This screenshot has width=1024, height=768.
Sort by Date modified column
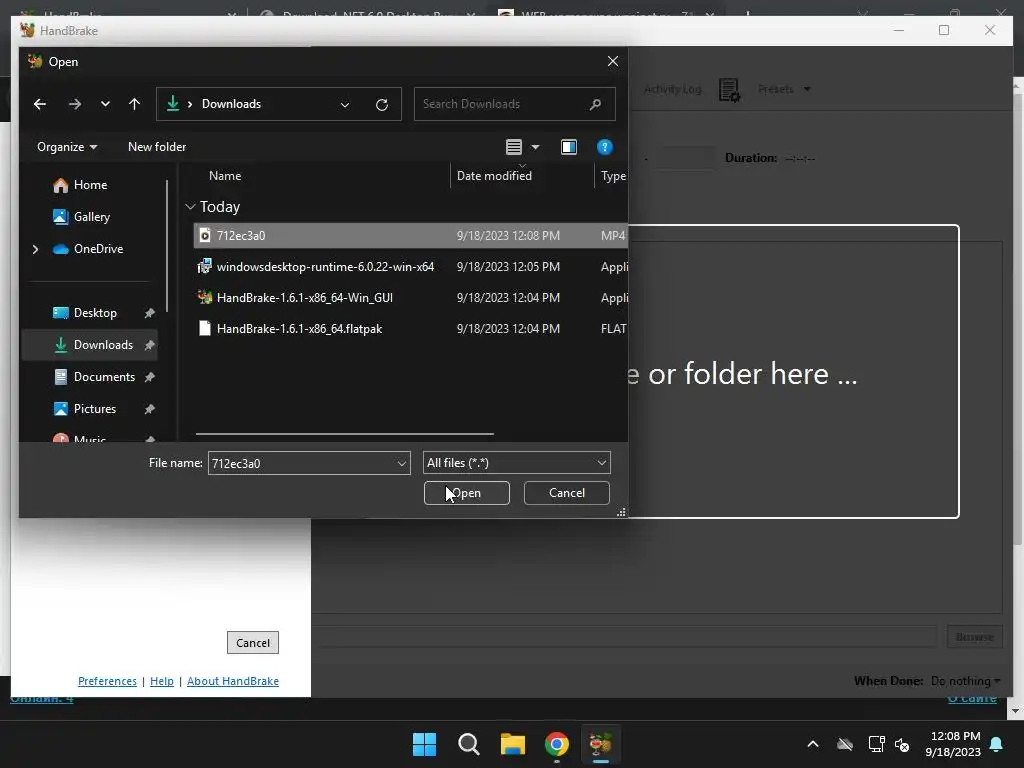point(494,176)
